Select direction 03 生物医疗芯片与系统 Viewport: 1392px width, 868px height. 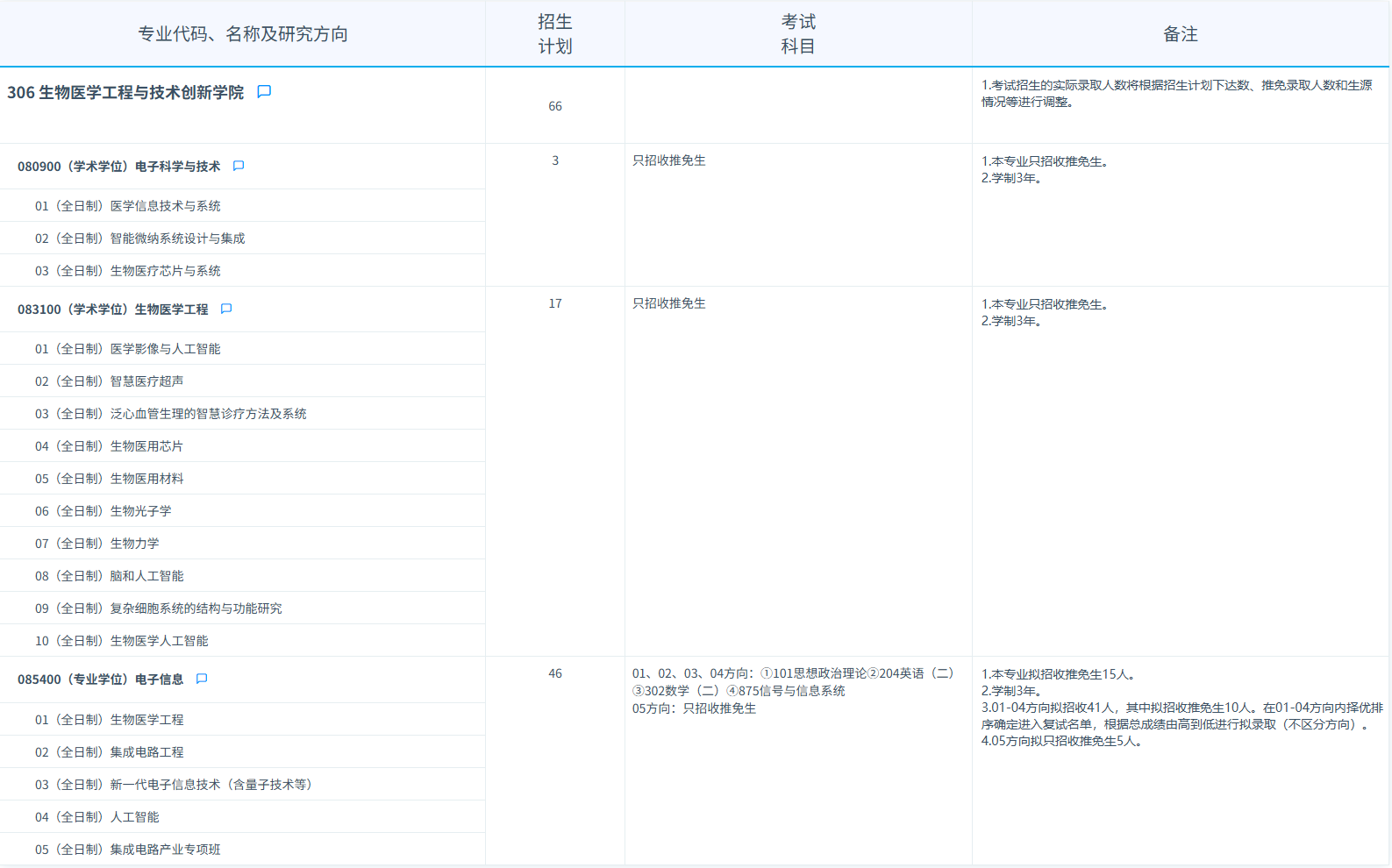128,271
